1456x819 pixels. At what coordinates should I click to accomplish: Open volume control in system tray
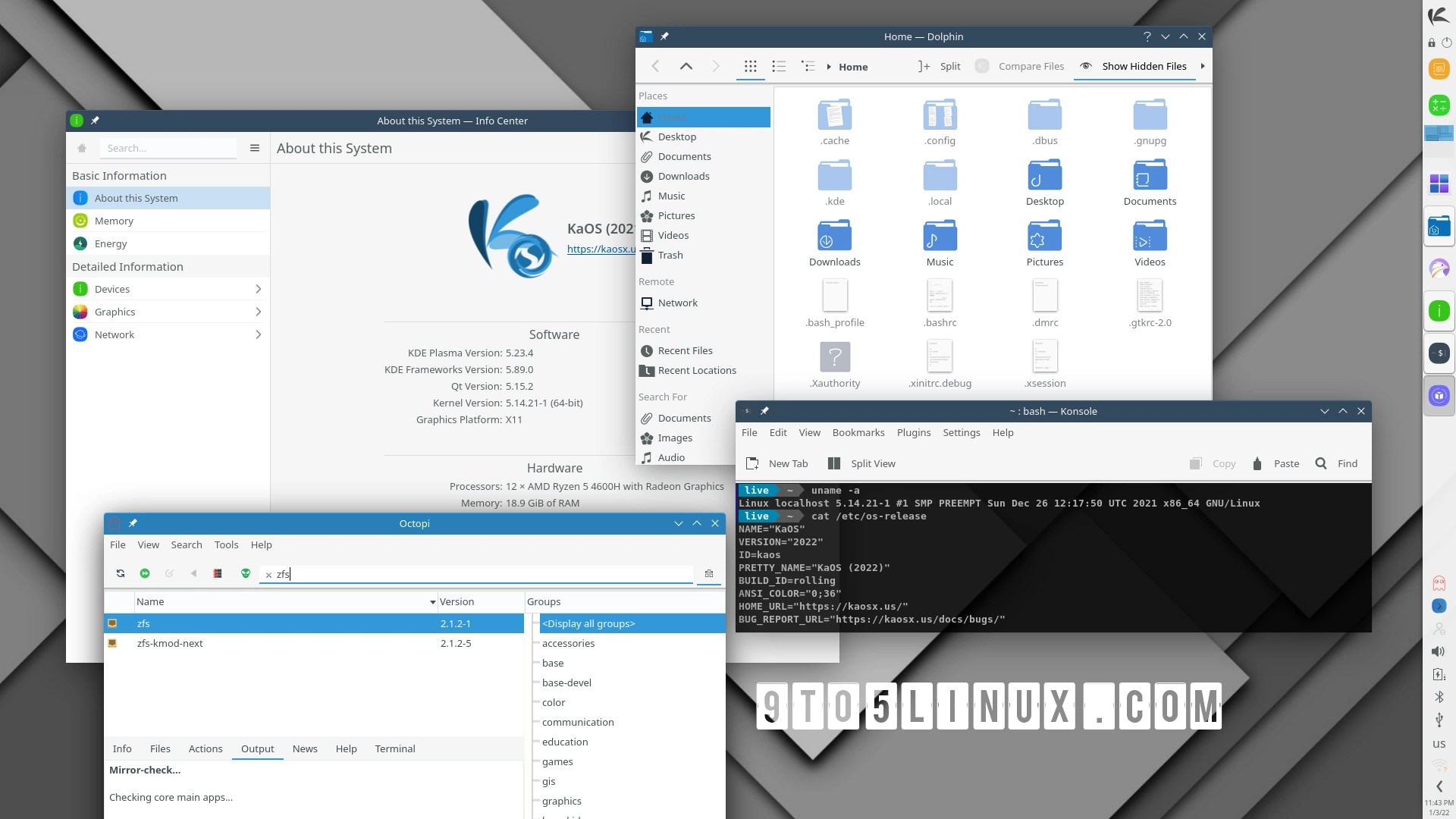(1438, 652)
